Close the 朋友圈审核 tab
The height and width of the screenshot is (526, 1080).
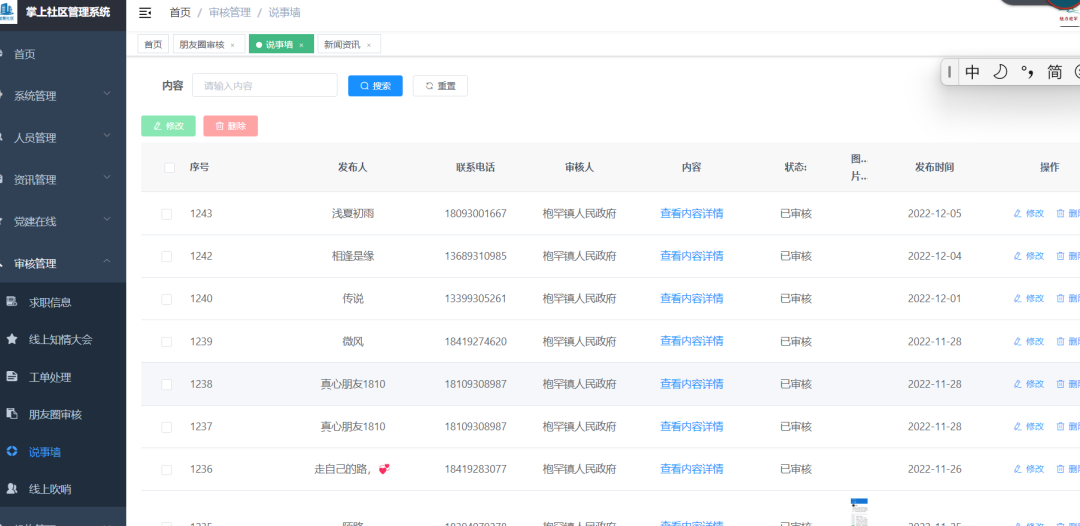point(232,45)
